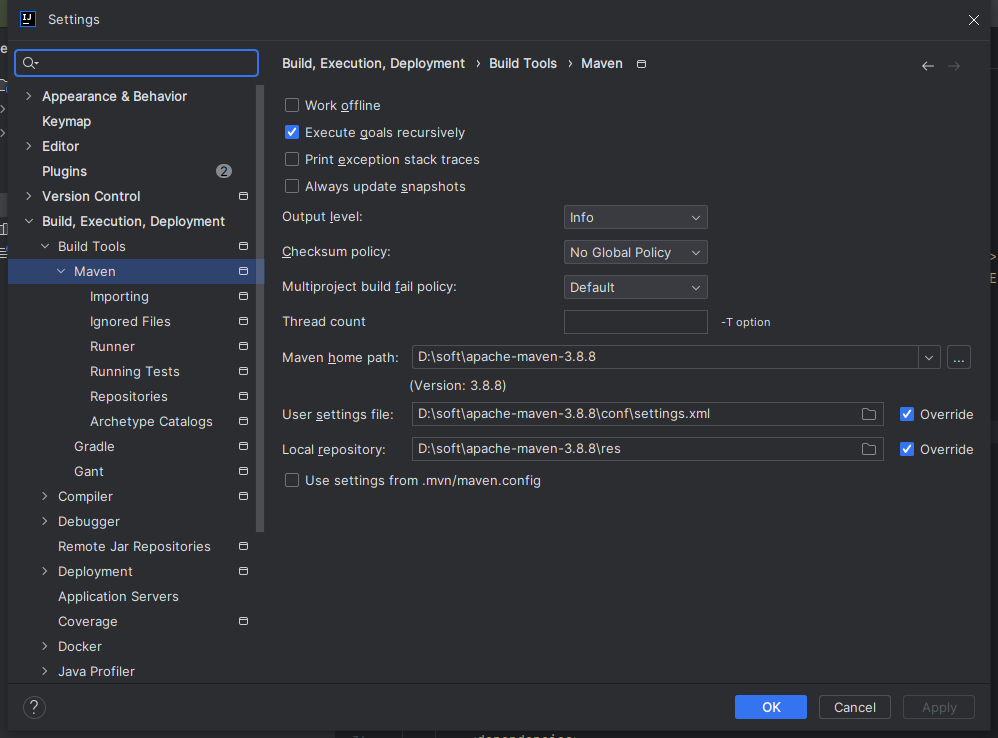Click the Local repository path field
This screenshot has height=738, width=998.
point(647,449)
